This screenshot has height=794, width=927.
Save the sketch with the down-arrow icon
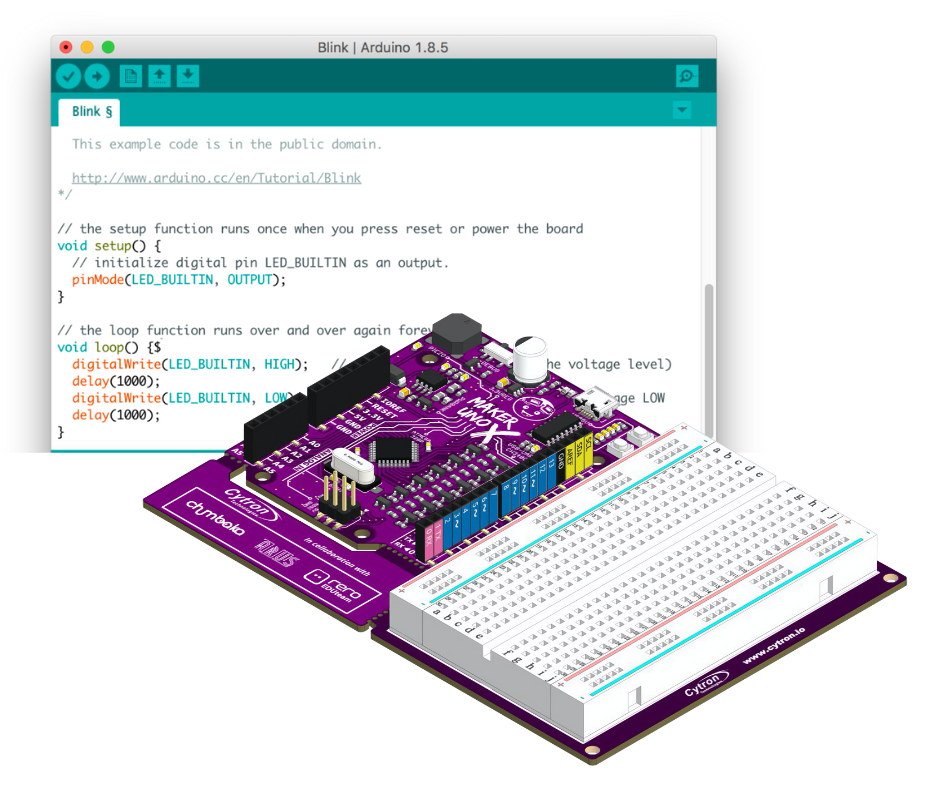pos(187,76)
